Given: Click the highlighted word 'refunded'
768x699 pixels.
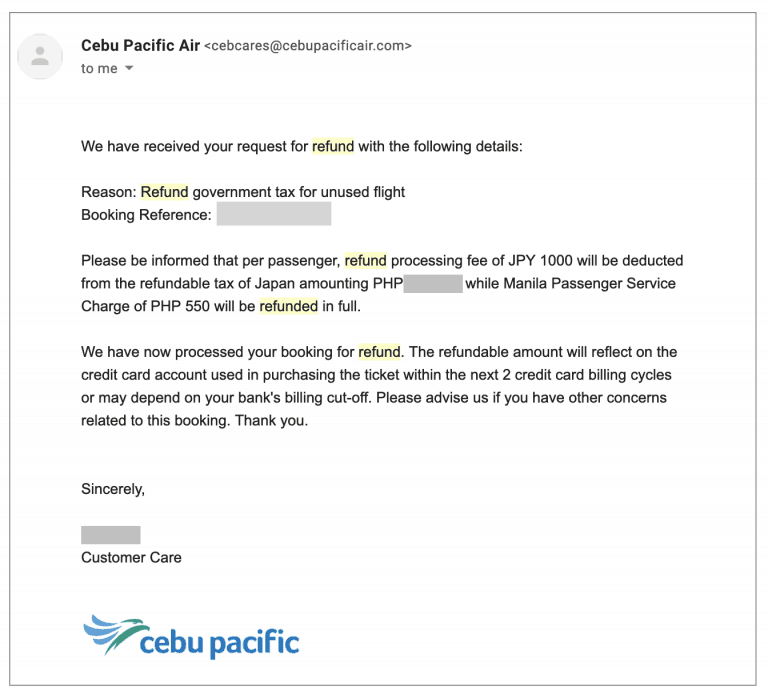Looking at the screenshot, I should tap(288, 307).
